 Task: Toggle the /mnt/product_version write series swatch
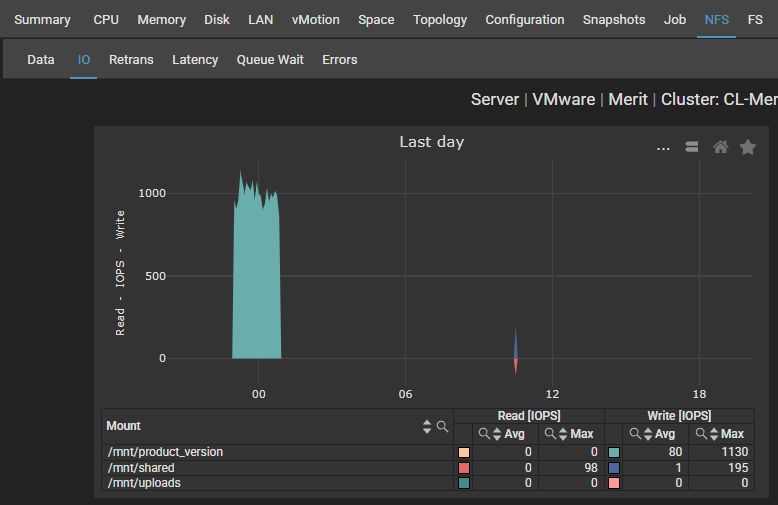(614, 452)
